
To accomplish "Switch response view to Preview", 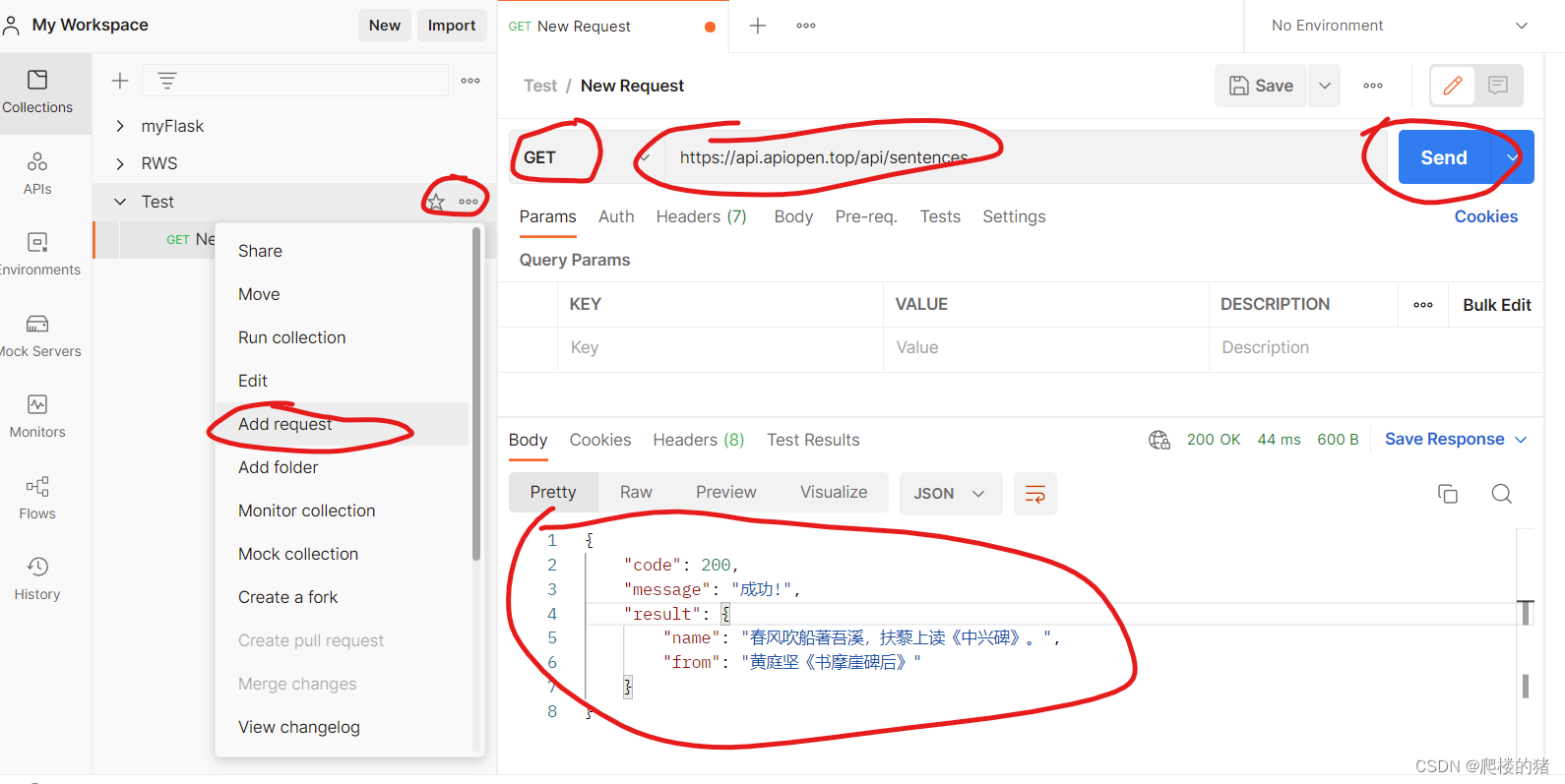I will click(x=726, y=492).
